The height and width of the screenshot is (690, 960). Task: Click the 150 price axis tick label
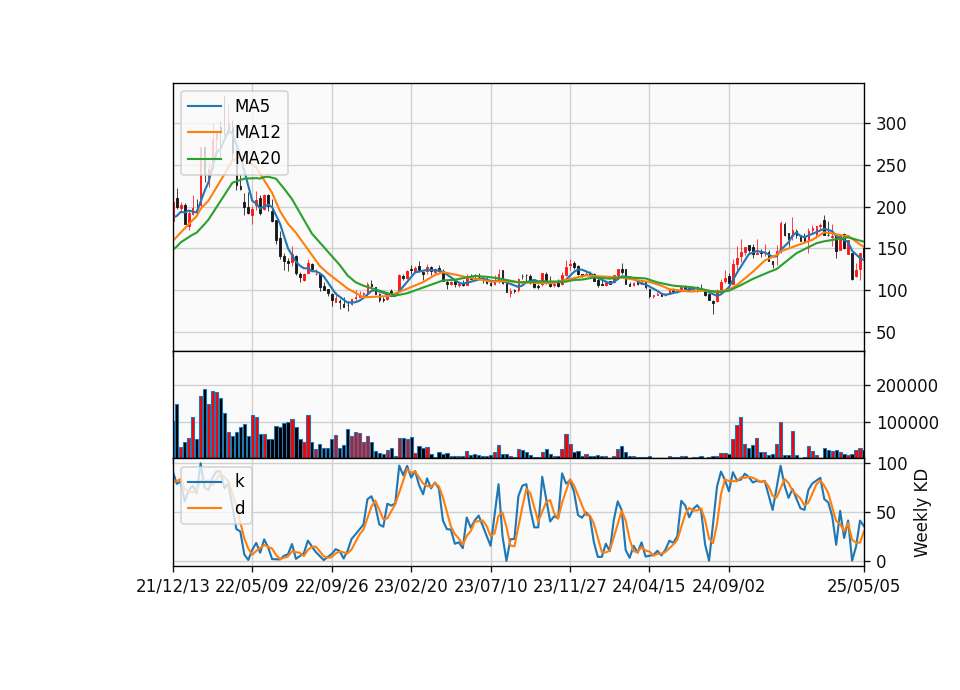coord(891,249)
